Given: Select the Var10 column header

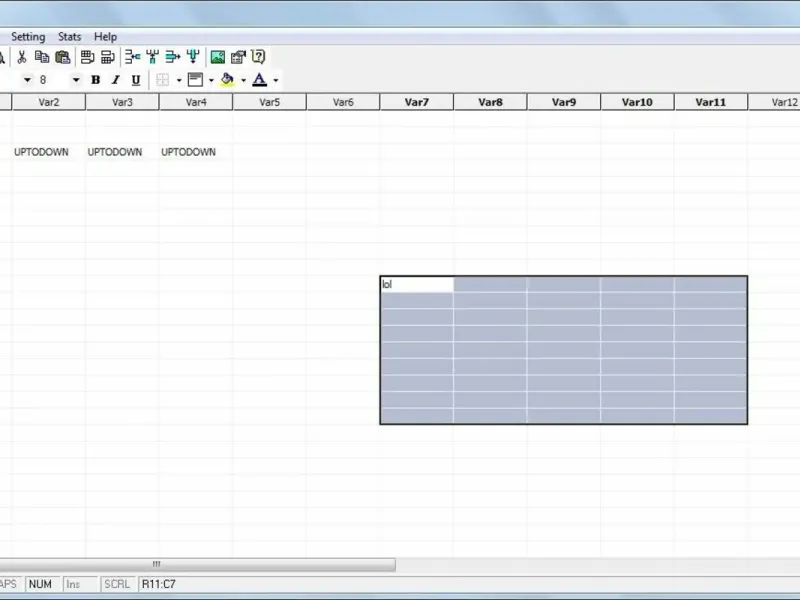Looking at the screenshot, I should [637, 102].
